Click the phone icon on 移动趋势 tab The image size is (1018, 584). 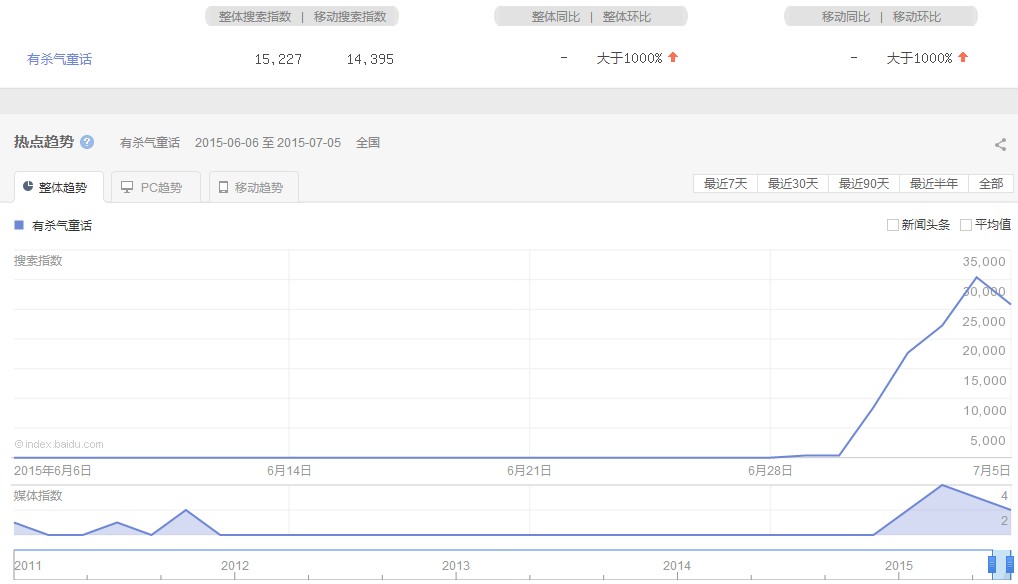click(223, 187)
